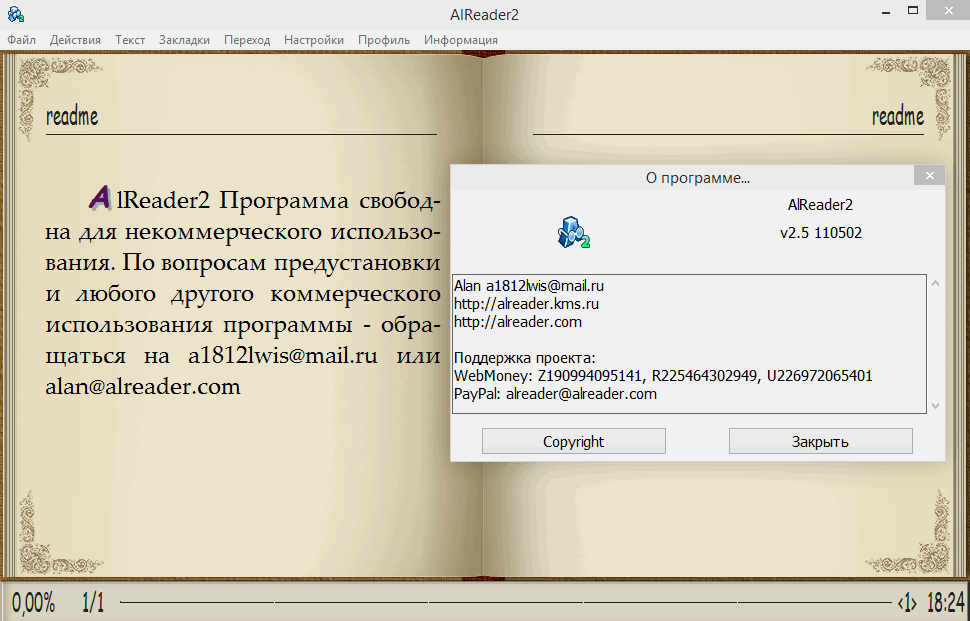Click the Закрыть button
970x621 pixels.
coord(820,441)
